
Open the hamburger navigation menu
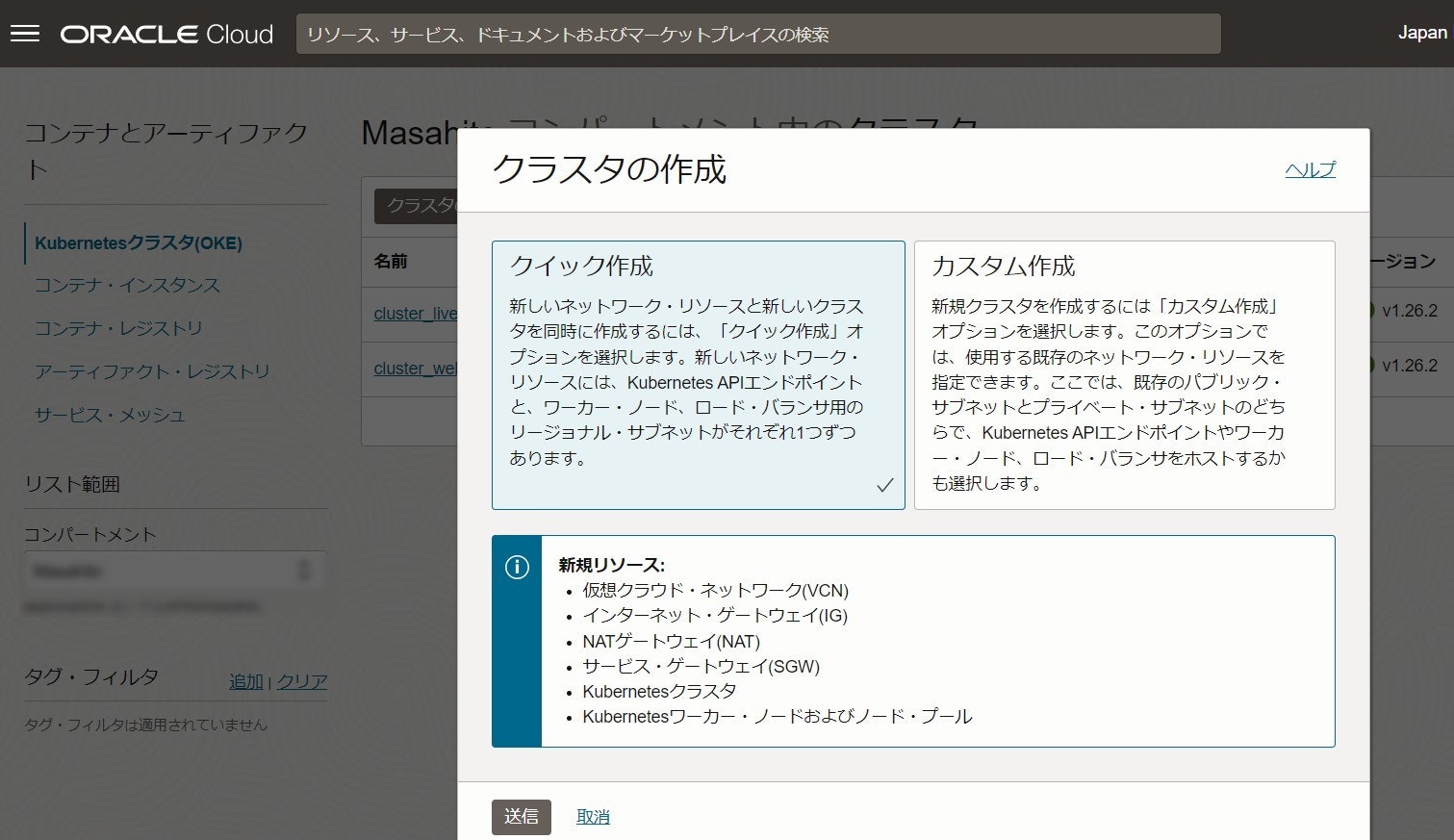point(25,34)
